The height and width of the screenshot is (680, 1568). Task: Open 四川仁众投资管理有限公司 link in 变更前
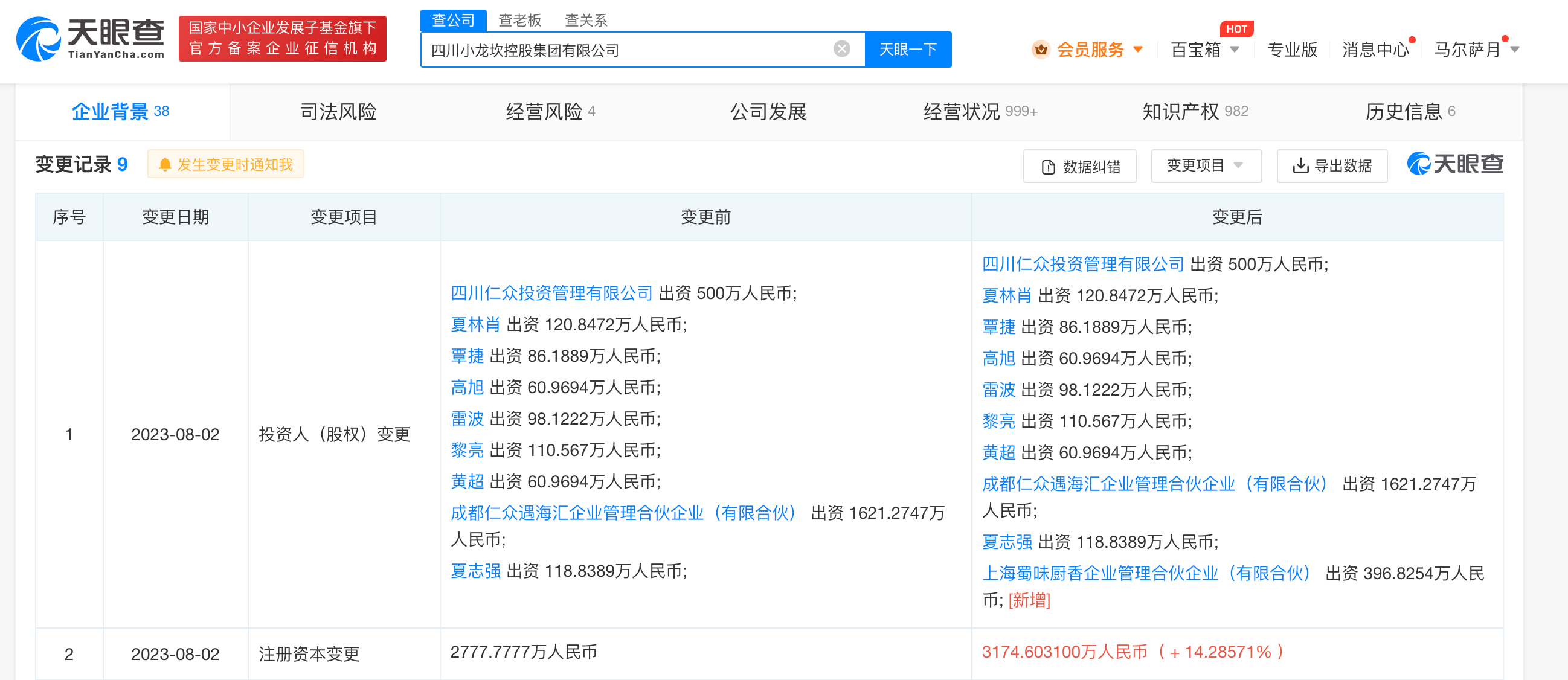(551, 293)
